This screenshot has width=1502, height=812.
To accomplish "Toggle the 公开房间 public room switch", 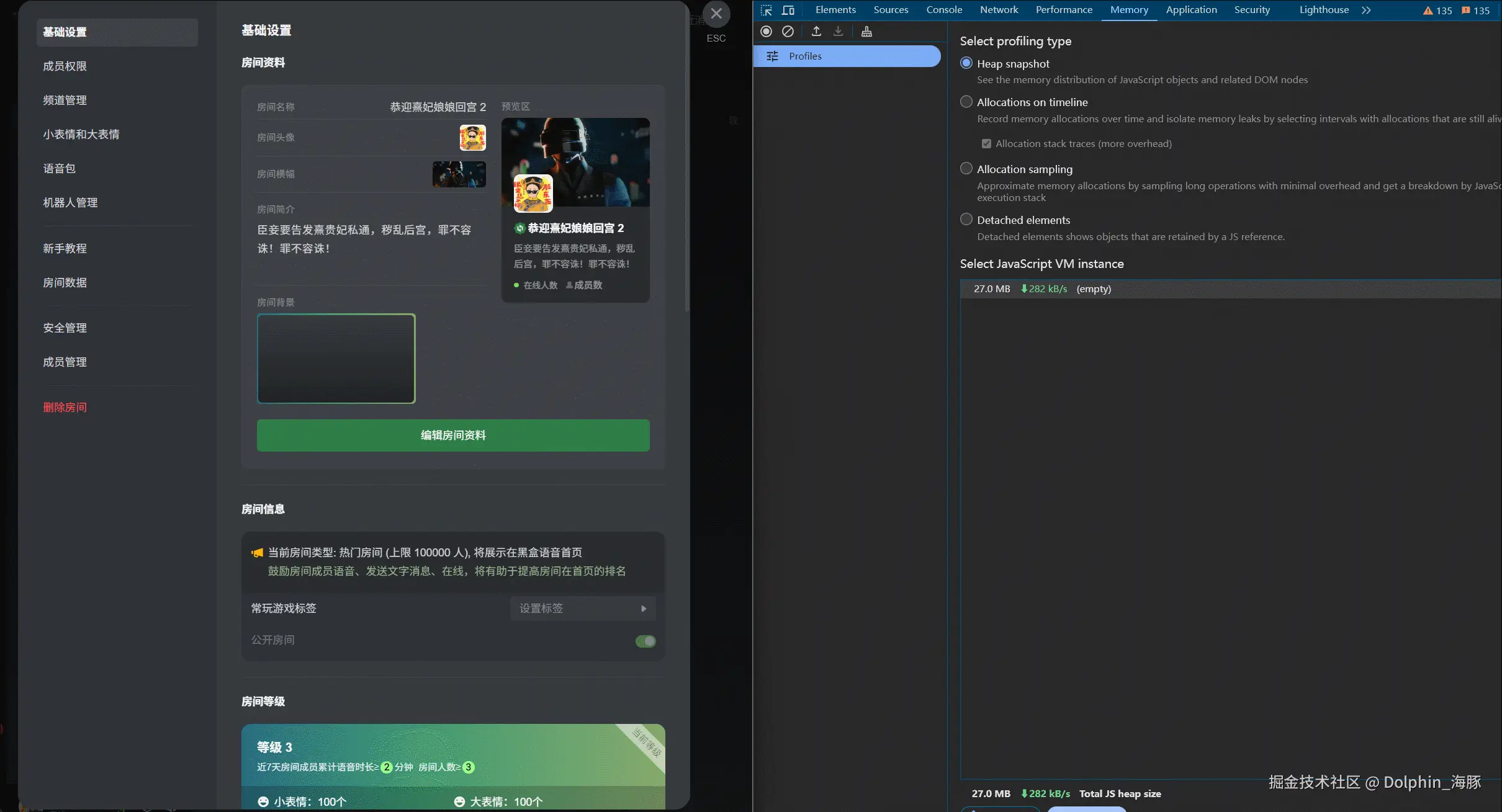I will 645,641.
